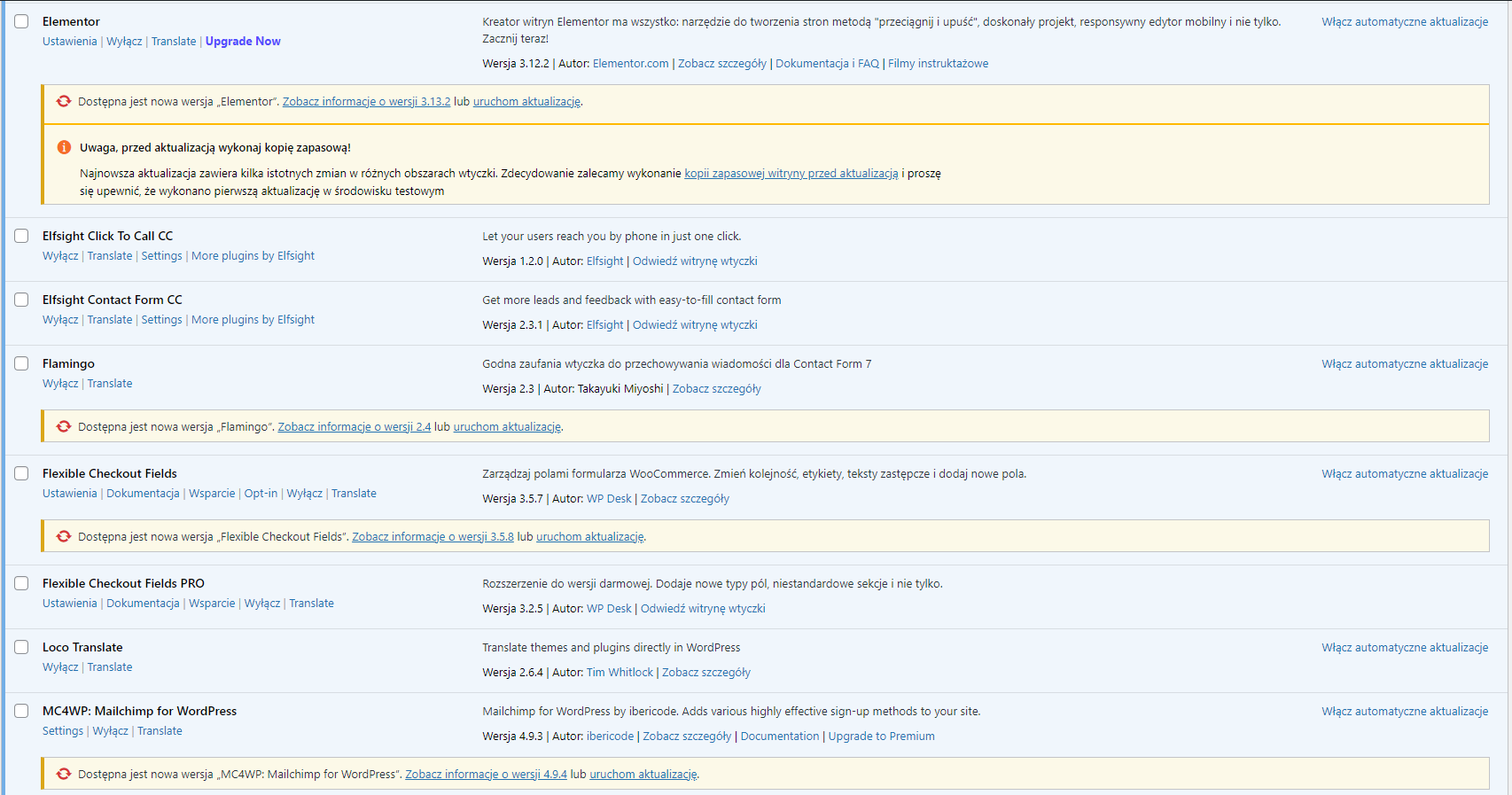Viewport: 1512px width, 795px height.
Task: Click the Loco Translate plugin title
Action: pyautogui.click(x=82, y=647)
